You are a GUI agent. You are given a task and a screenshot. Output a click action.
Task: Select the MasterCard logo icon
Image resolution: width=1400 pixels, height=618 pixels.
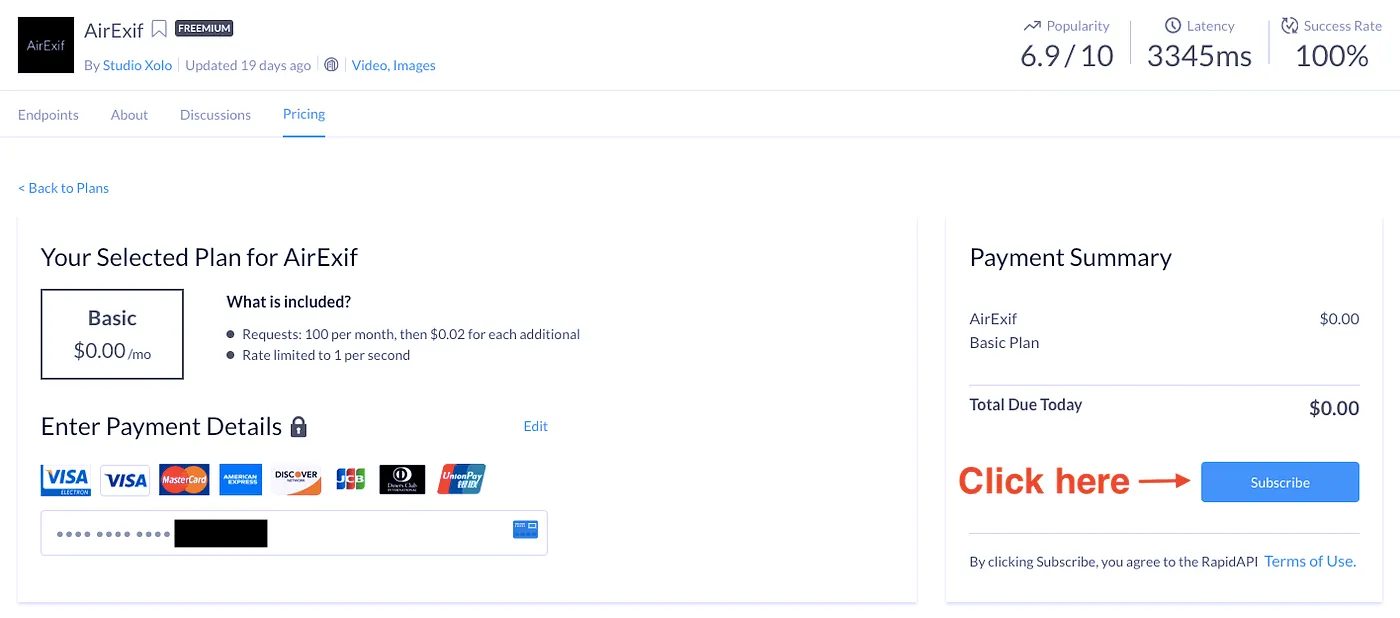click(184, 480)
